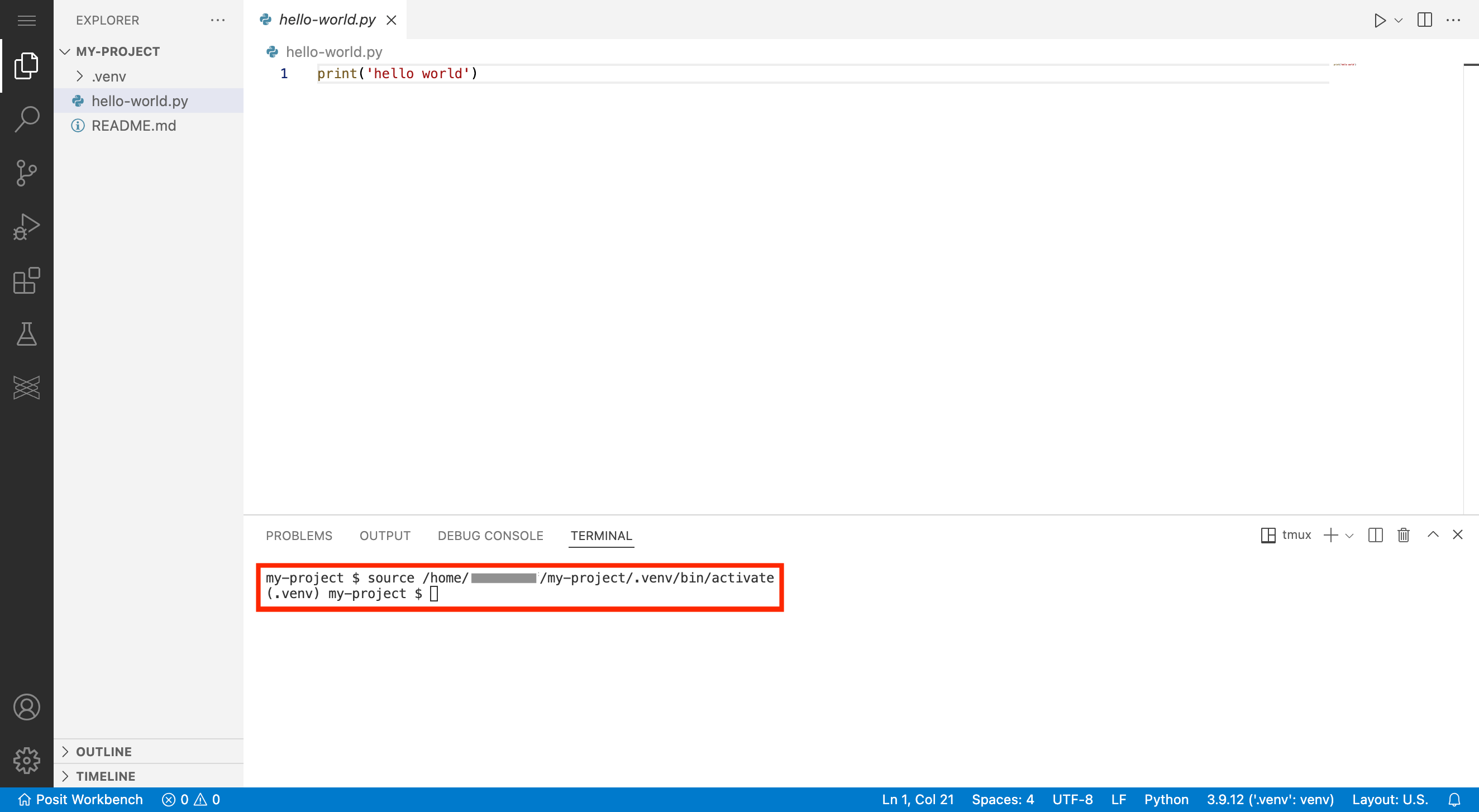Click the minimap code preview
Viewport: 1479px width, 812px height.
point(1344,64)
